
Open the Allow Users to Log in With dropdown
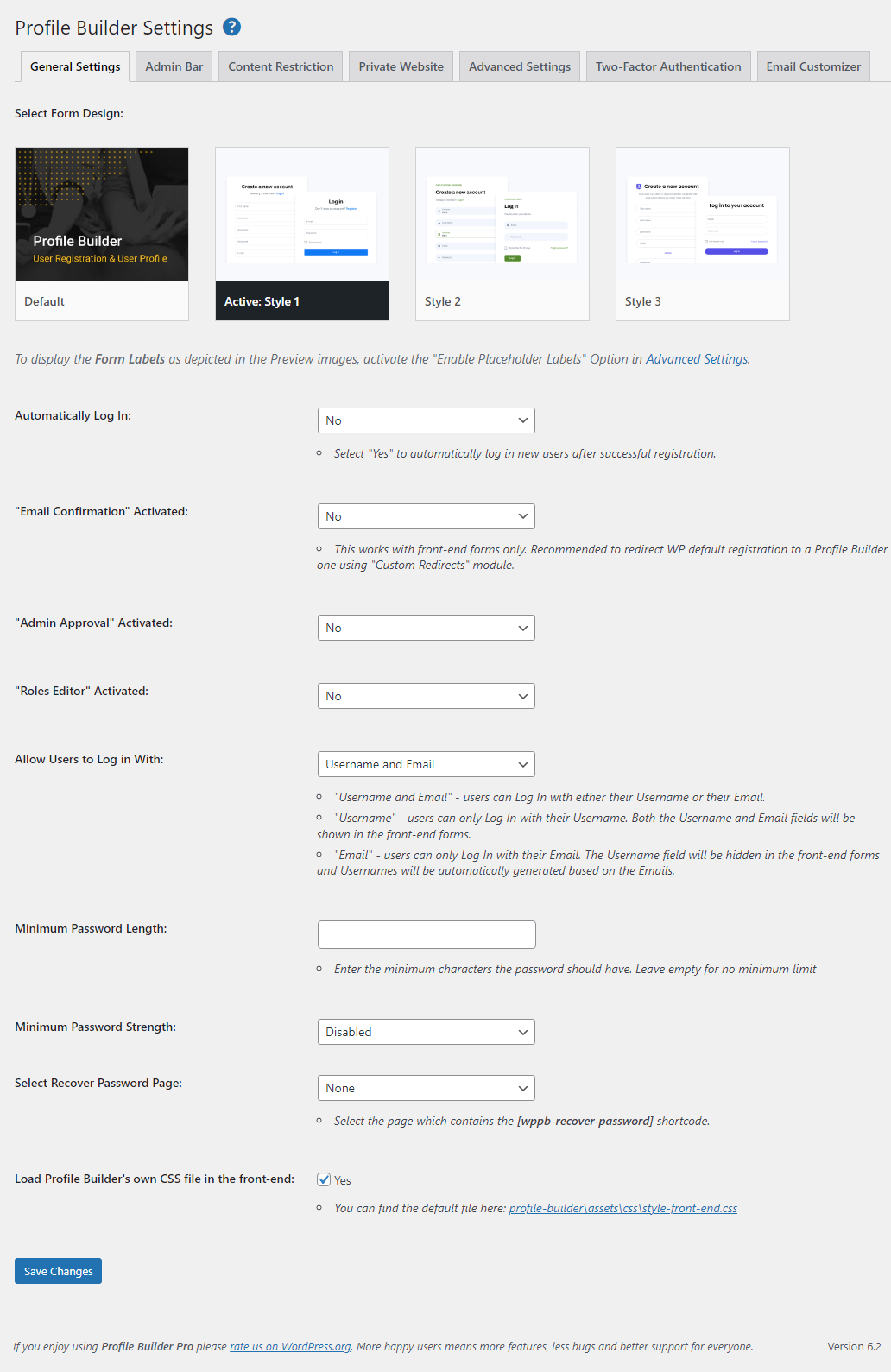(427, 764)
